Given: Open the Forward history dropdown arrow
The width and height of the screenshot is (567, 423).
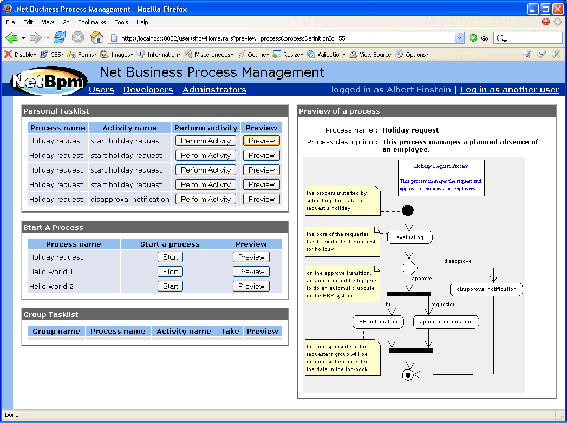Looking at the screenshot, I should tap(47, 38).
